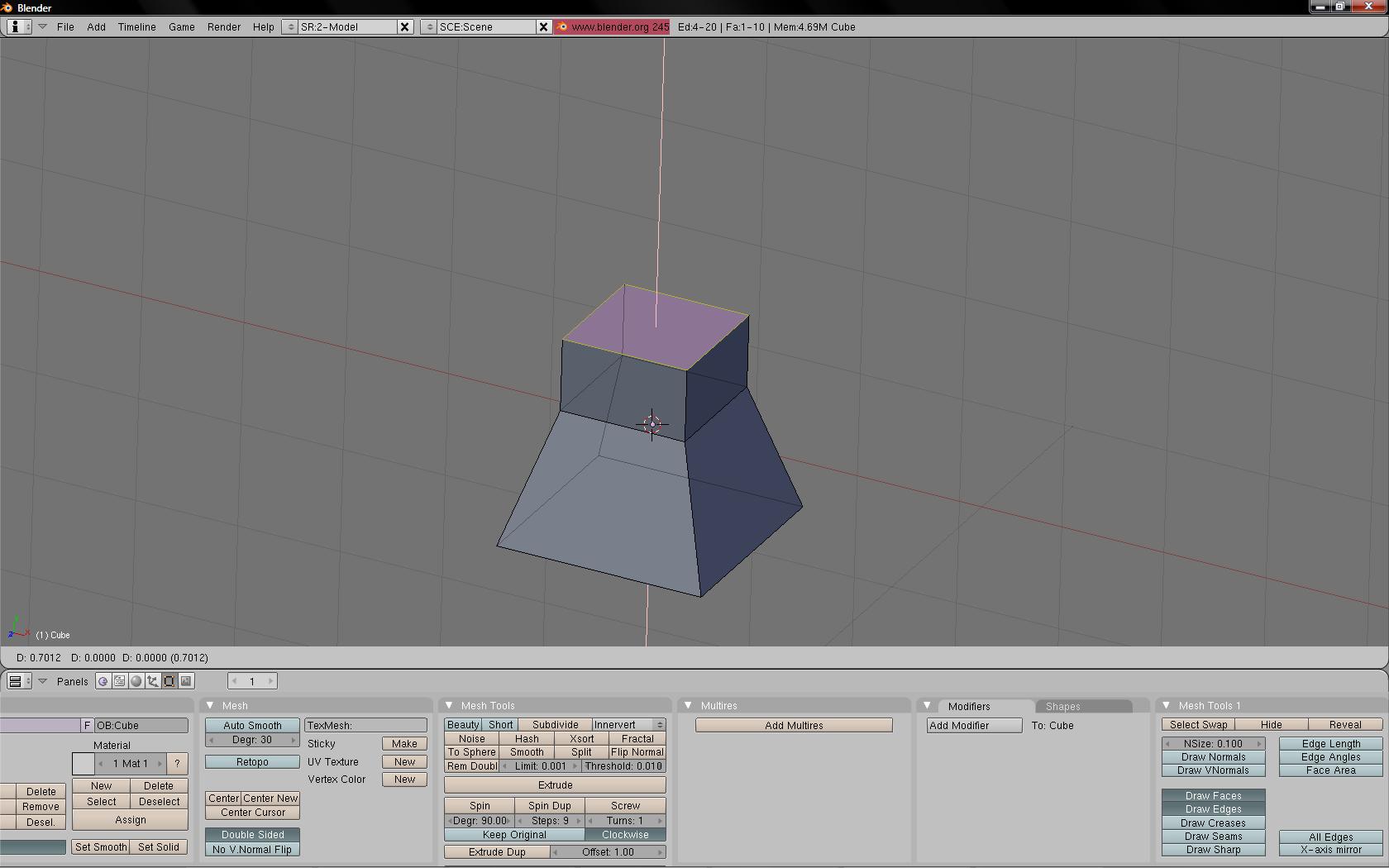Image resolution: width=1389 pixels, height=868 pixels.
Task: Click the Blender logo website link
Action: pos(613,26)
